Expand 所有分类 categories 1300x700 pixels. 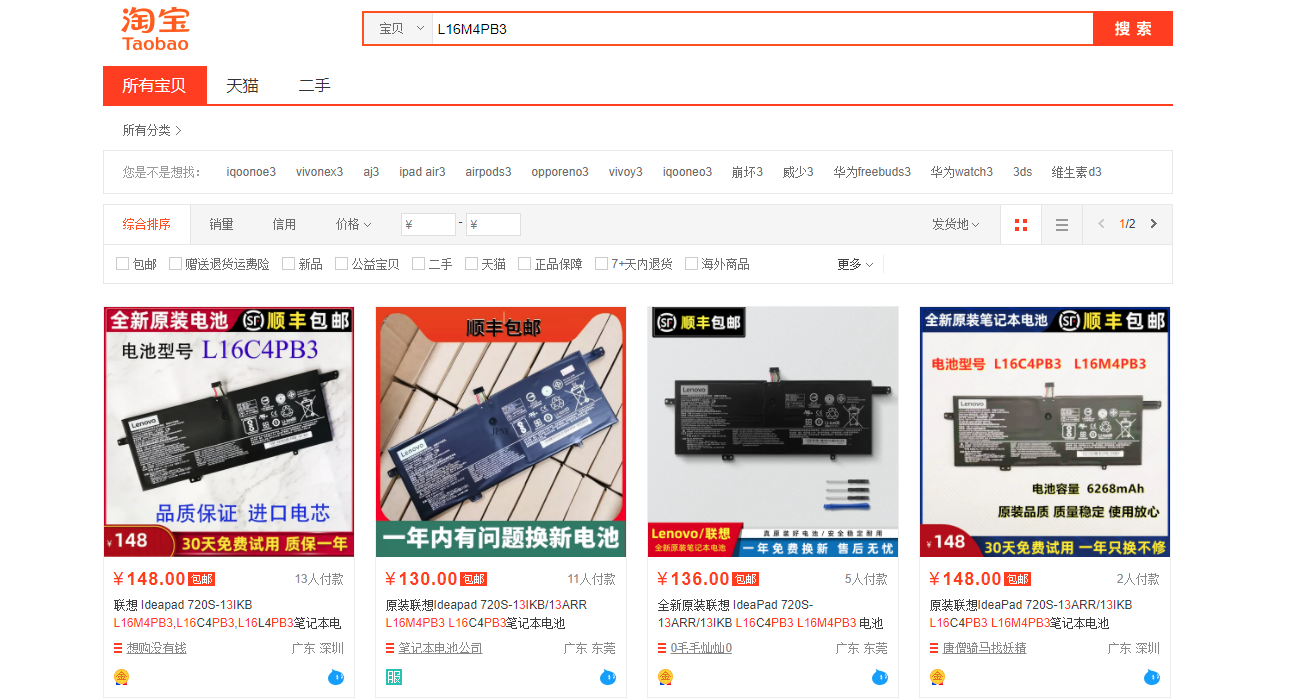[x=152, y=130]
